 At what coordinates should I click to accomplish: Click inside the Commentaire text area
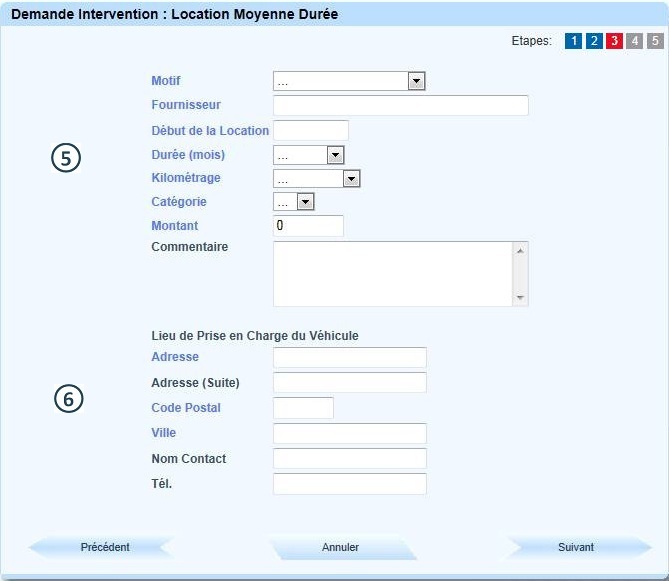(x=392, y=273)
